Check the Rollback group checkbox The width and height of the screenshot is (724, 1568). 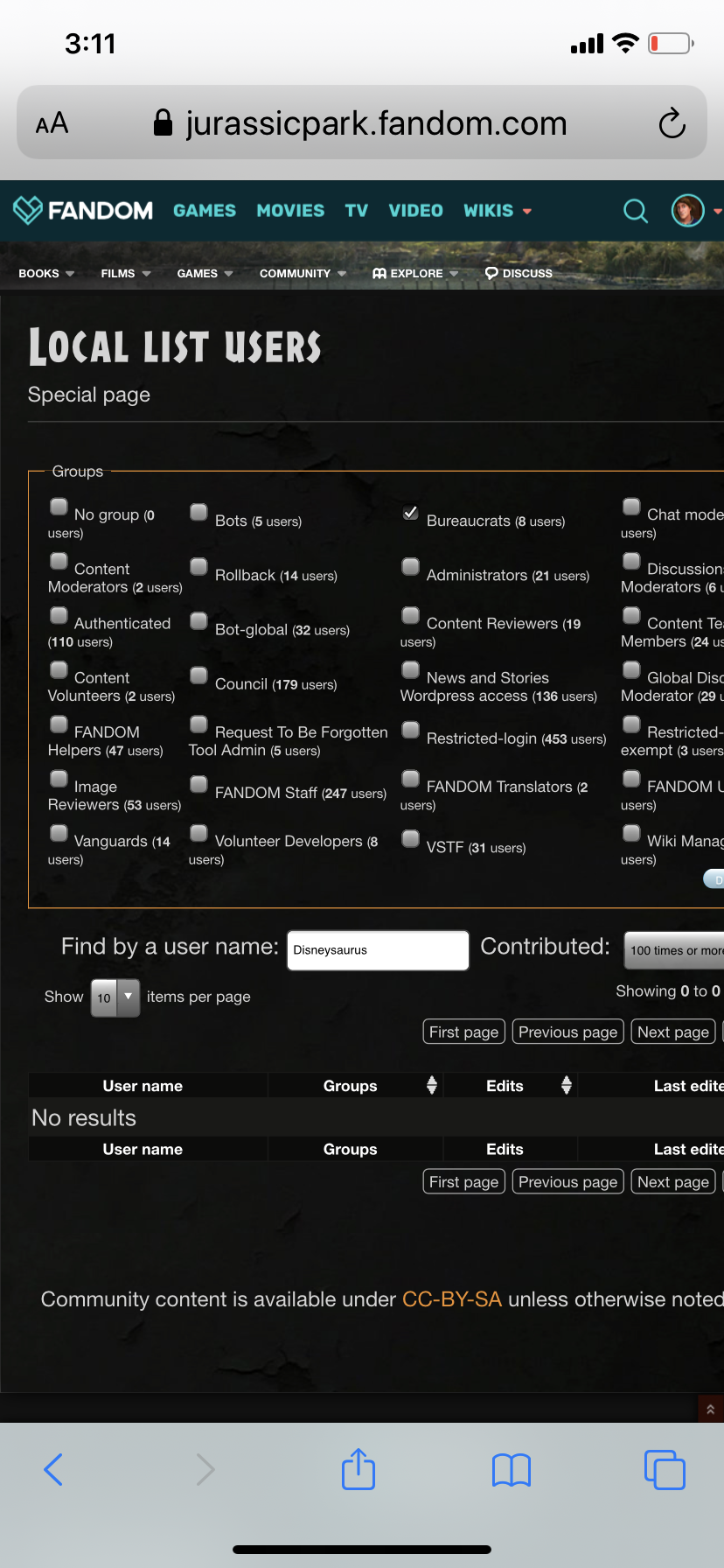pos(199,566)
